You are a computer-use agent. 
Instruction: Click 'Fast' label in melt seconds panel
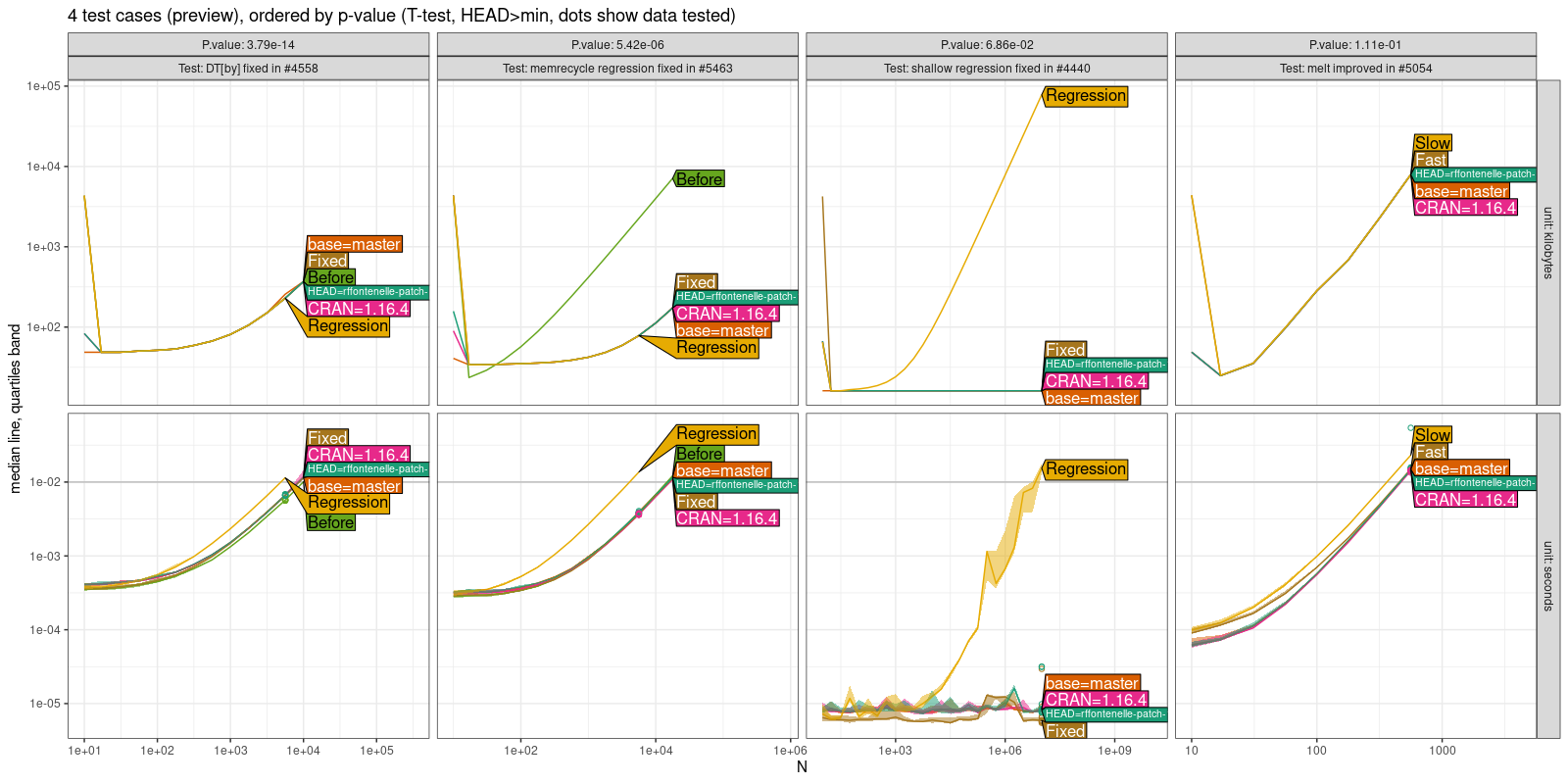(1431, 452)
